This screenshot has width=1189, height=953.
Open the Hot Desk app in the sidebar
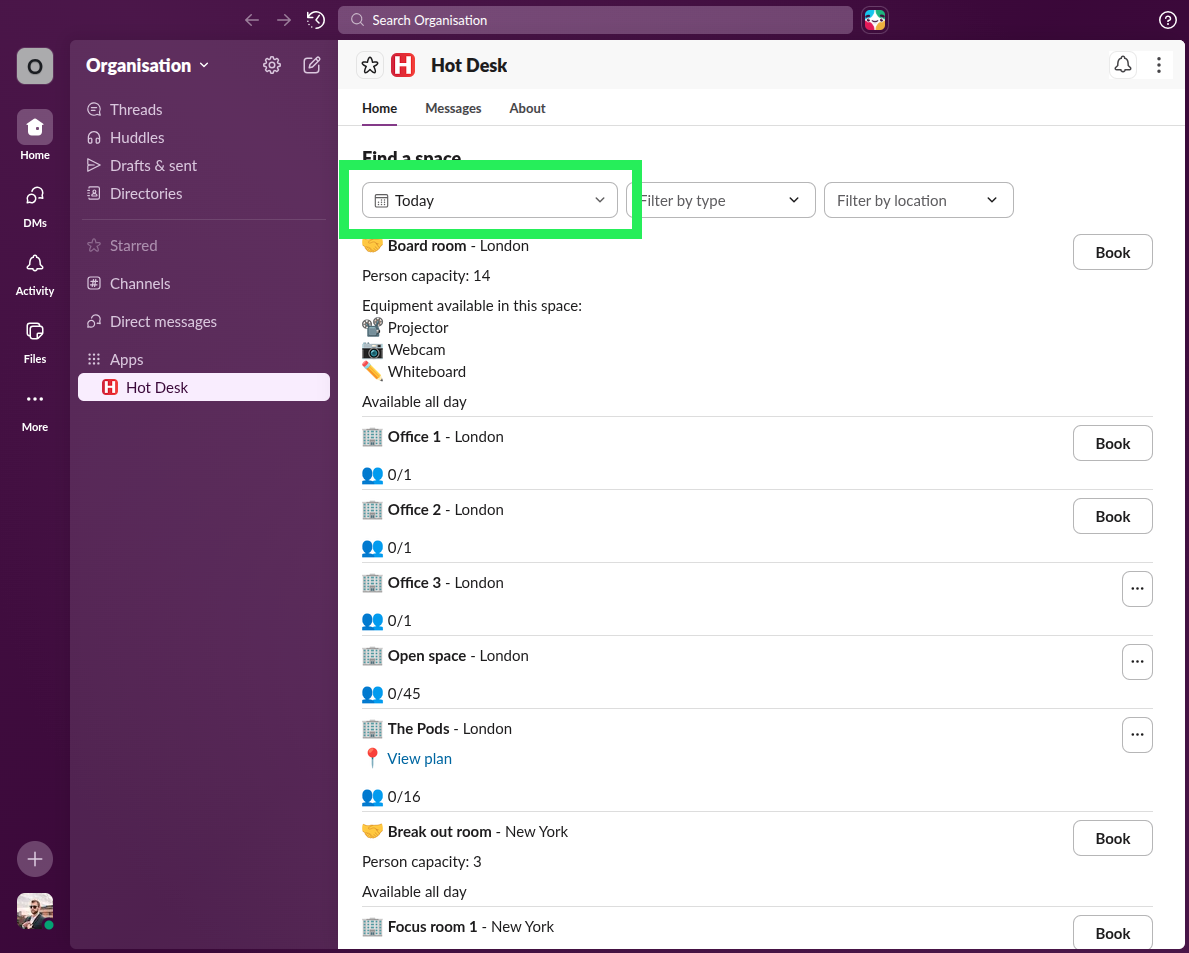[156, 386]
